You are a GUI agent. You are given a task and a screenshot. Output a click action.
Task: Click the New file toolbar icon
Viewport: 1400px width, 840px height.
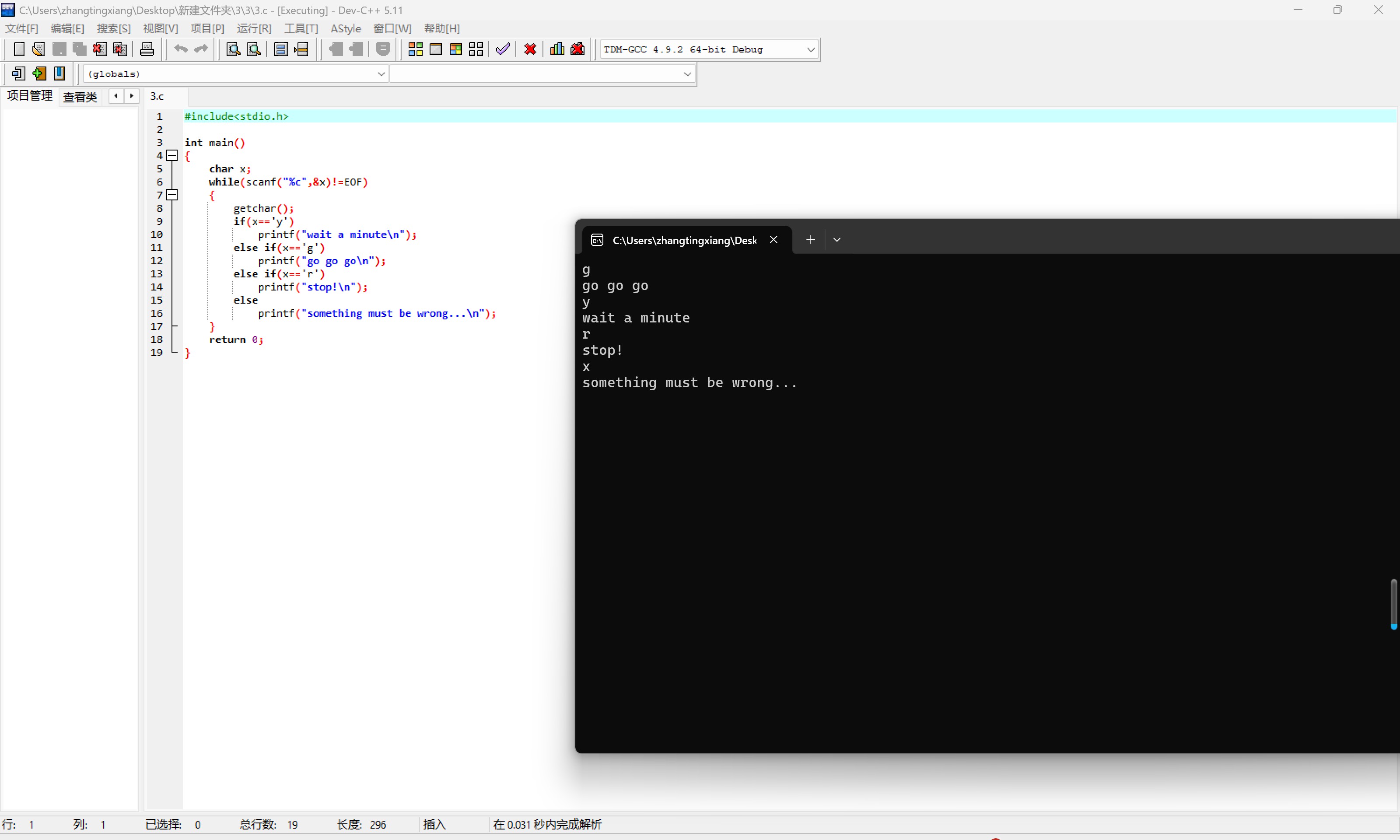tap(19, 49)
